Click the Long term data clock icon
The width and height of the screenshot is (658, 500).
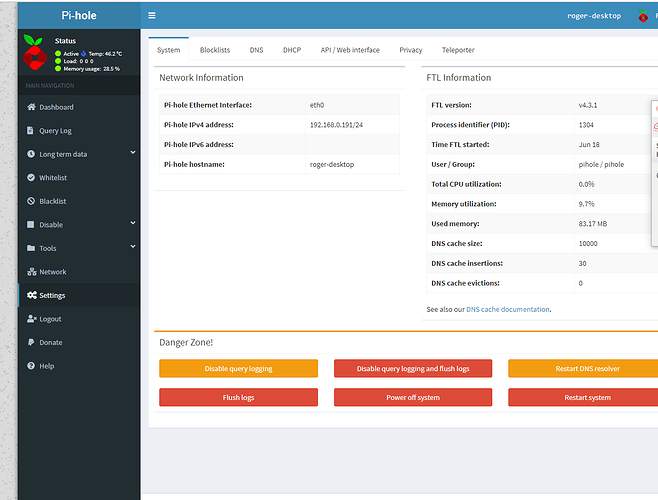[x=31, y=154]
